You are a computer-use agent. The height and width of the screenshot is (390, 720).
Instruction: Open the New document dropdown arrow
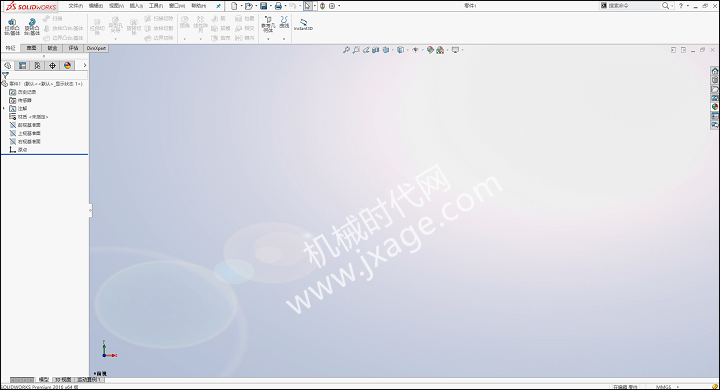(x=242, y=6)
